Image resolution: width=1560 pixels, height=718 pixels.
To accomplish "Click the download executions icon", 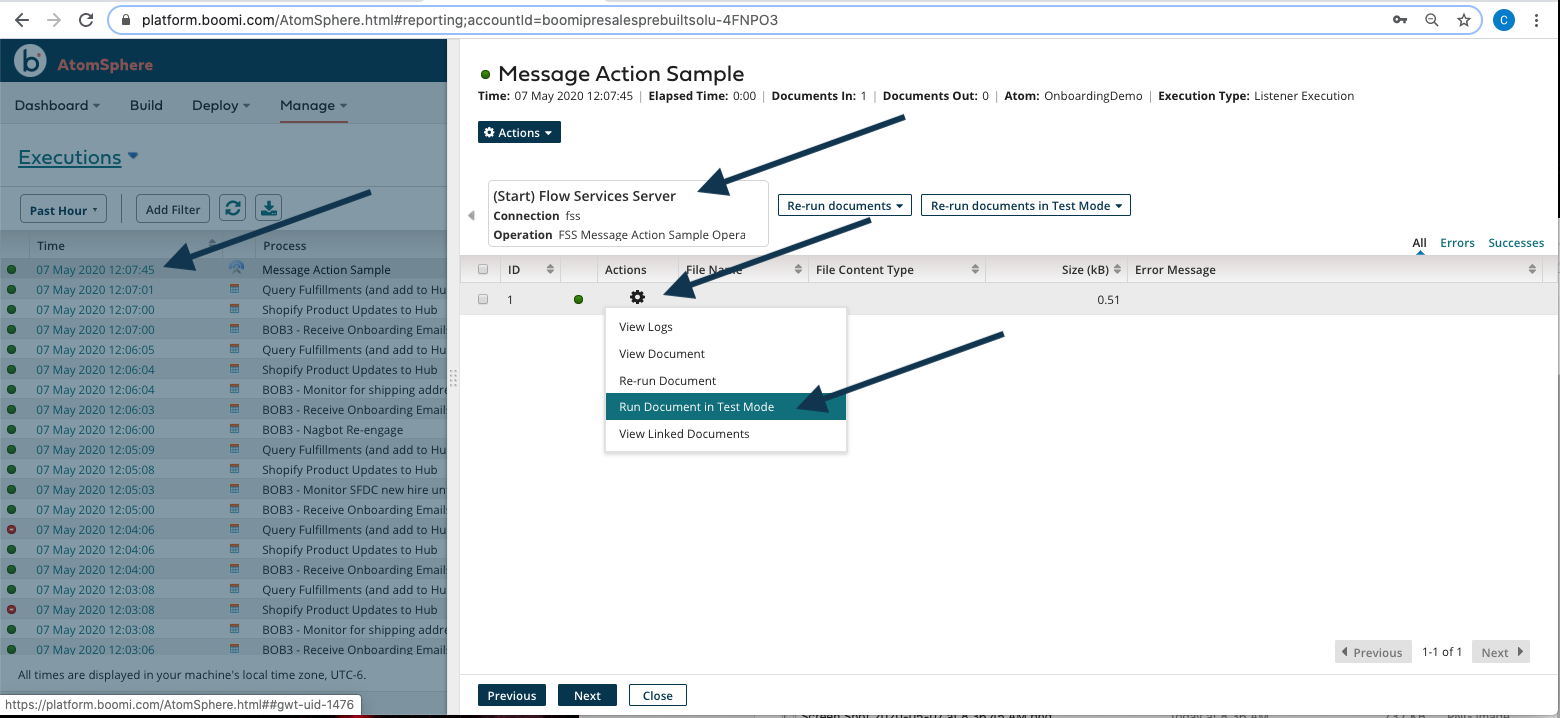I will (268, 208).
